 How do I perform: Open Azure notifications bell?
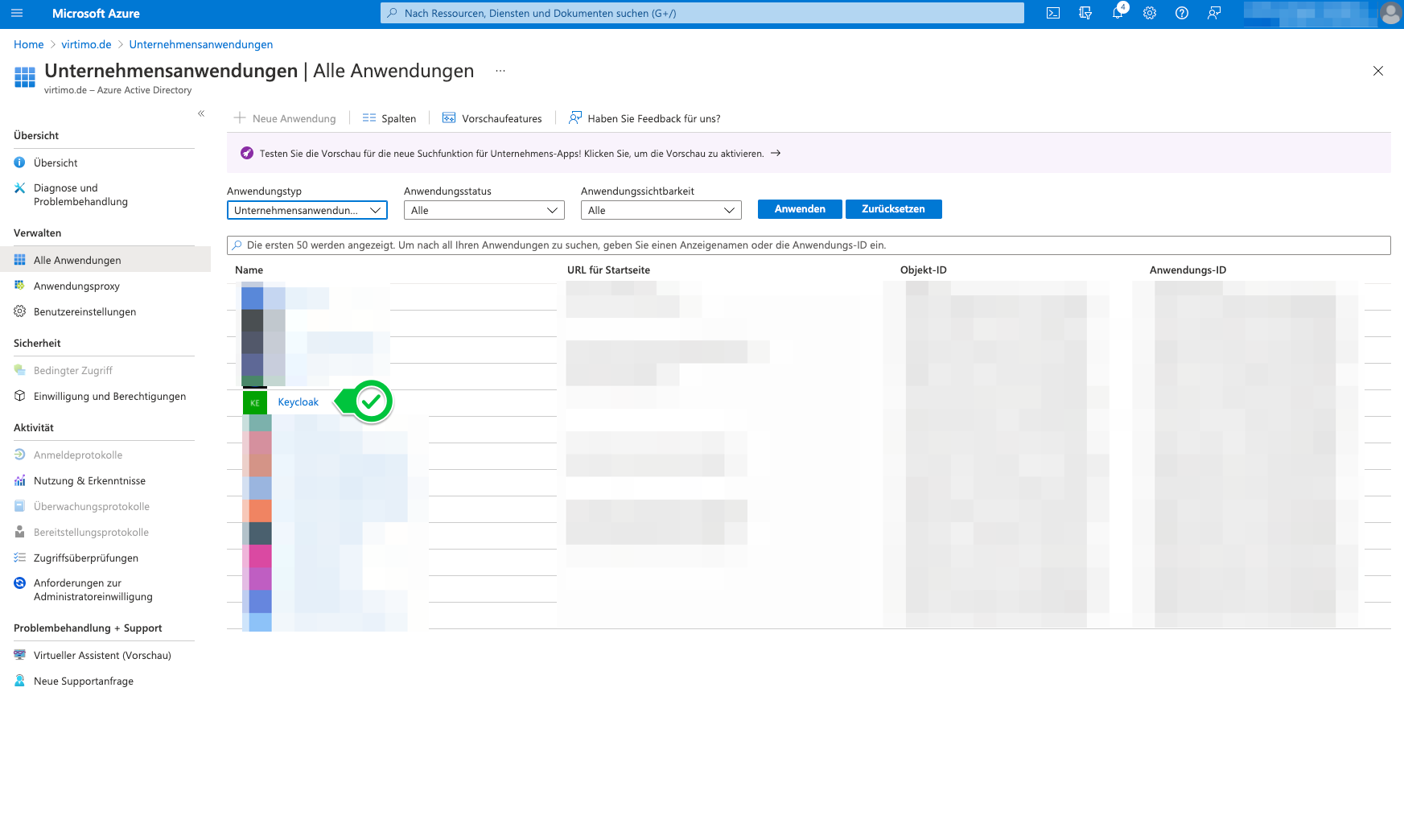(1118, 13)
